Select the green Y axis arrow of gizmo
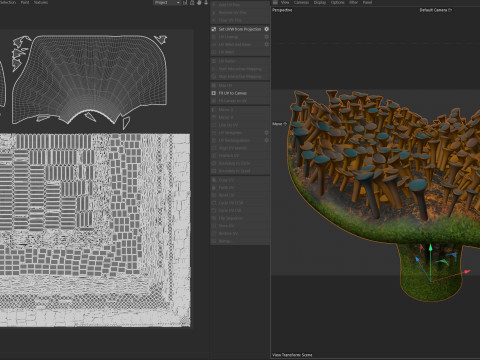Screen dimensions: 480x360 (430, 249)
